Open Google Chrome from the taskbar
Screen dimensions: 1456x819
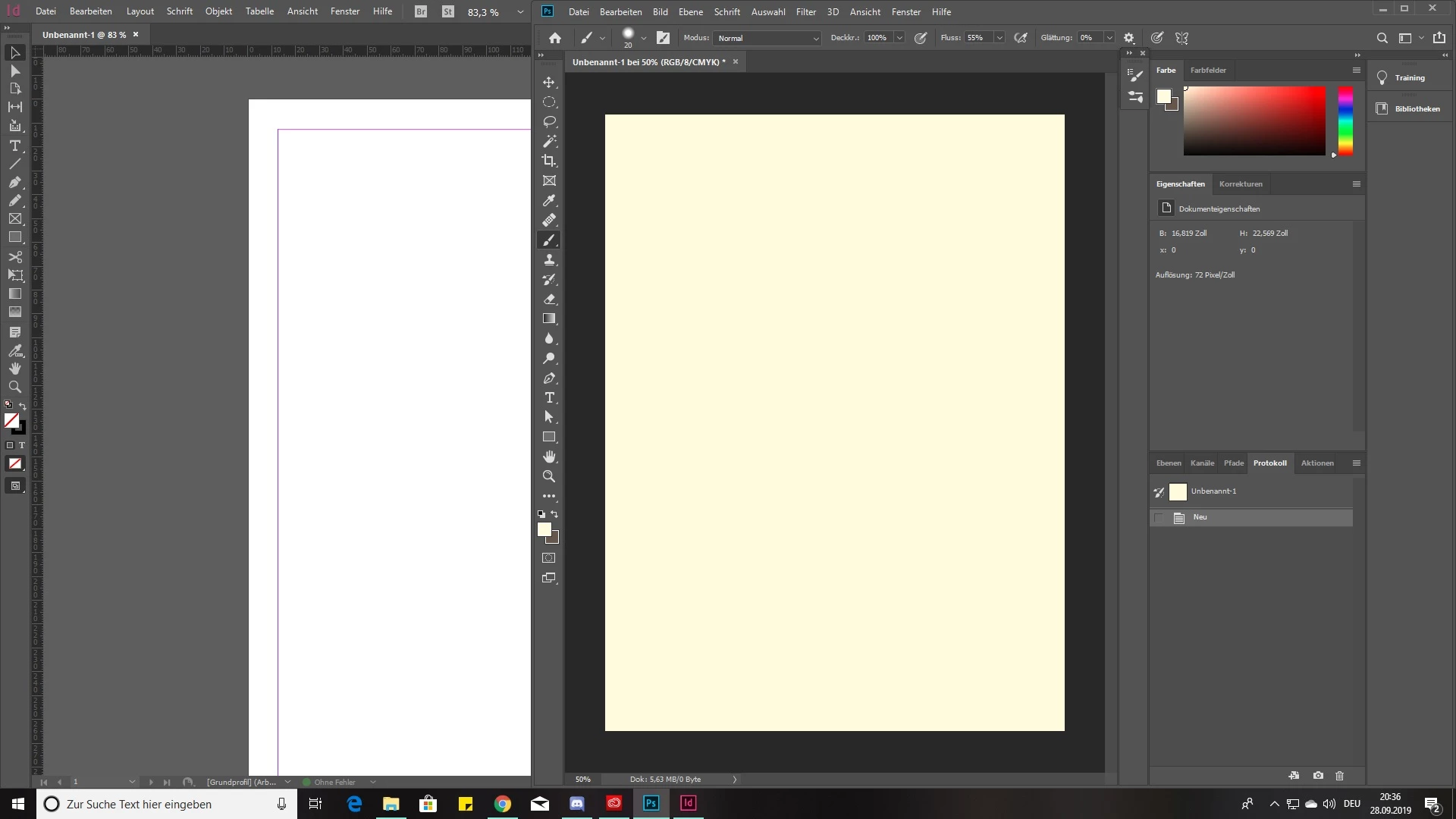(503, 804)
